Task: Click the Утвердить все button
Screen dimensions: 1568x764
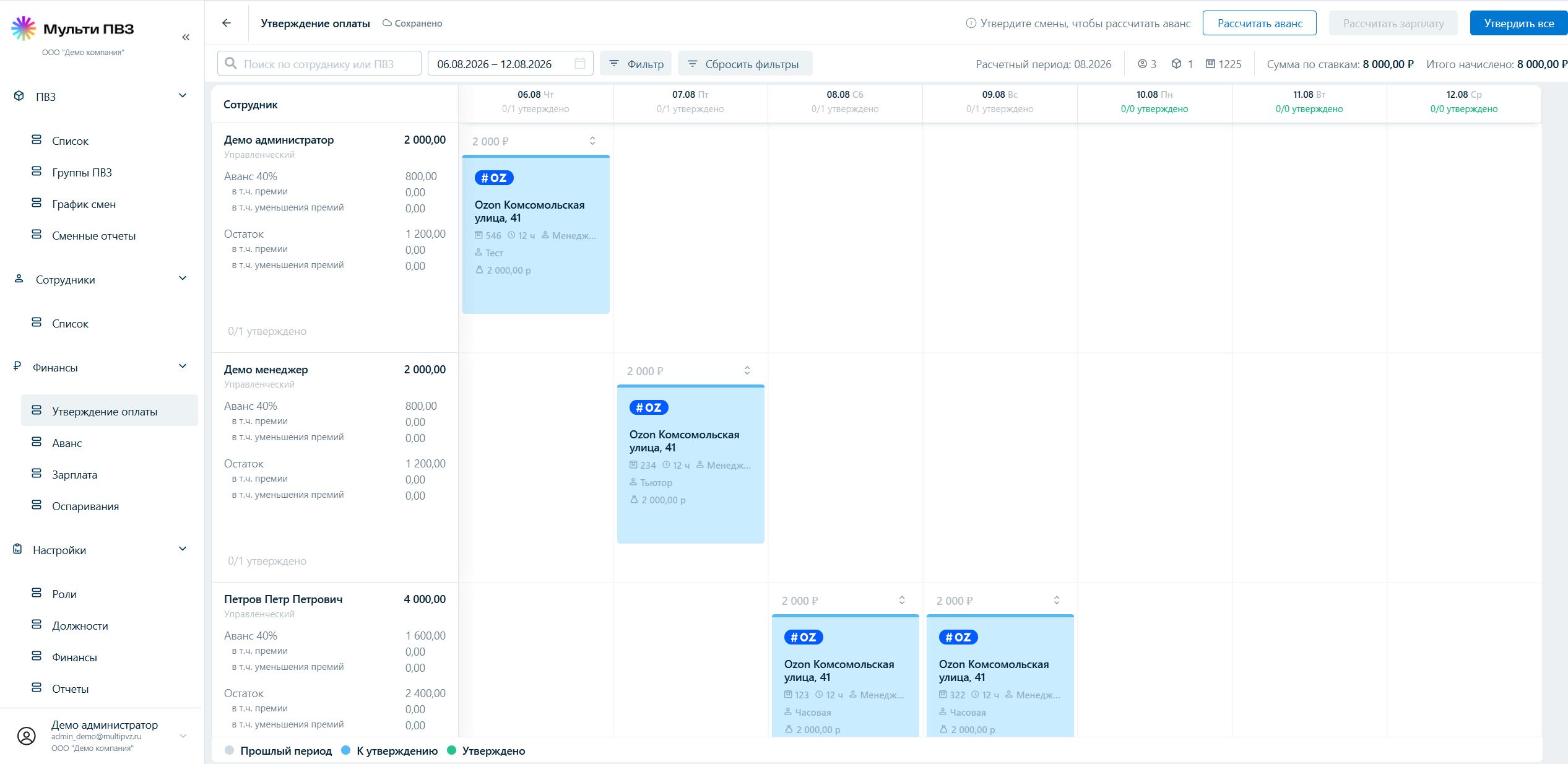Action: point(1518,24)
